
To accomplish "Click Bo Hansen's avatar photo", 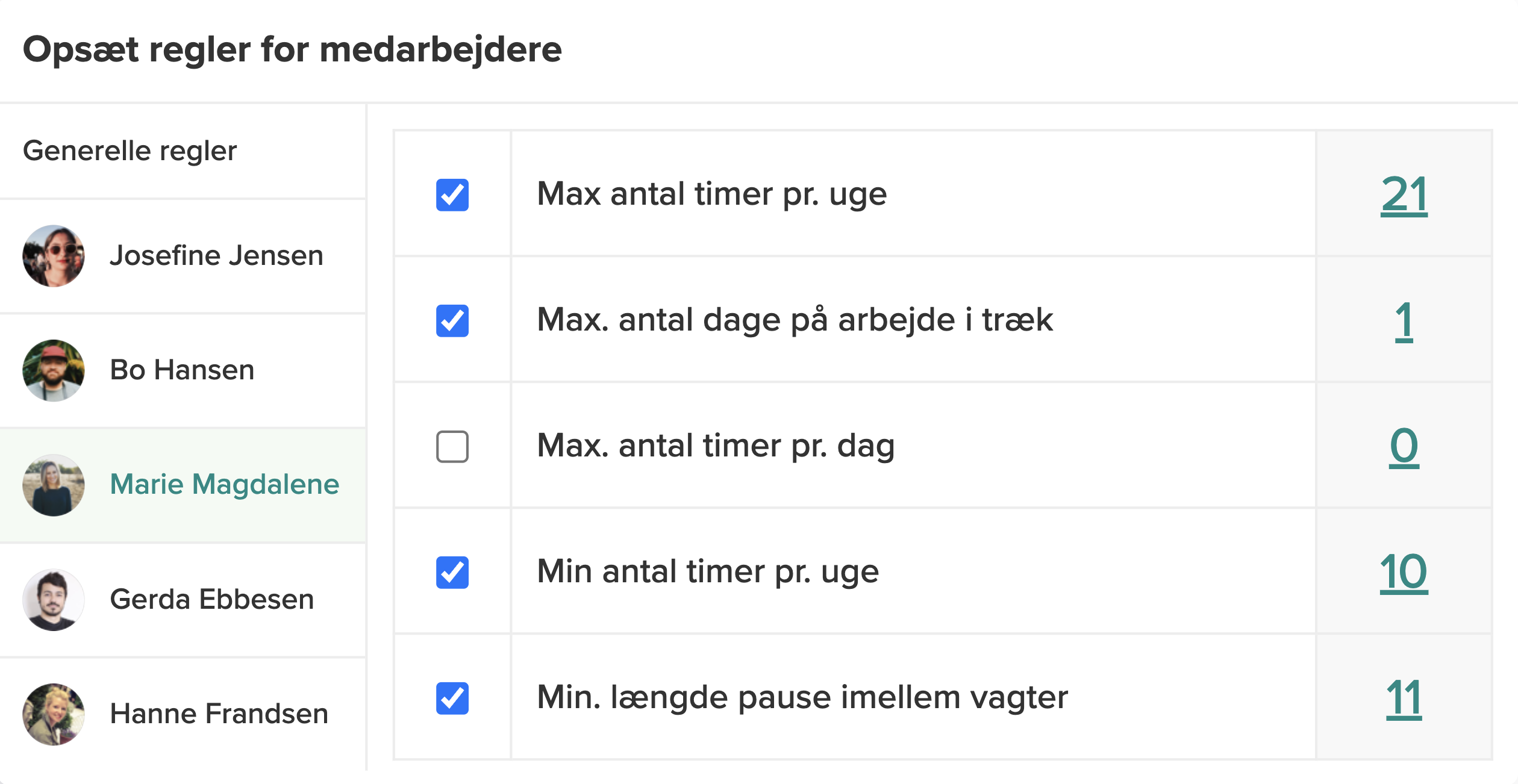I will tap(53, 370).
